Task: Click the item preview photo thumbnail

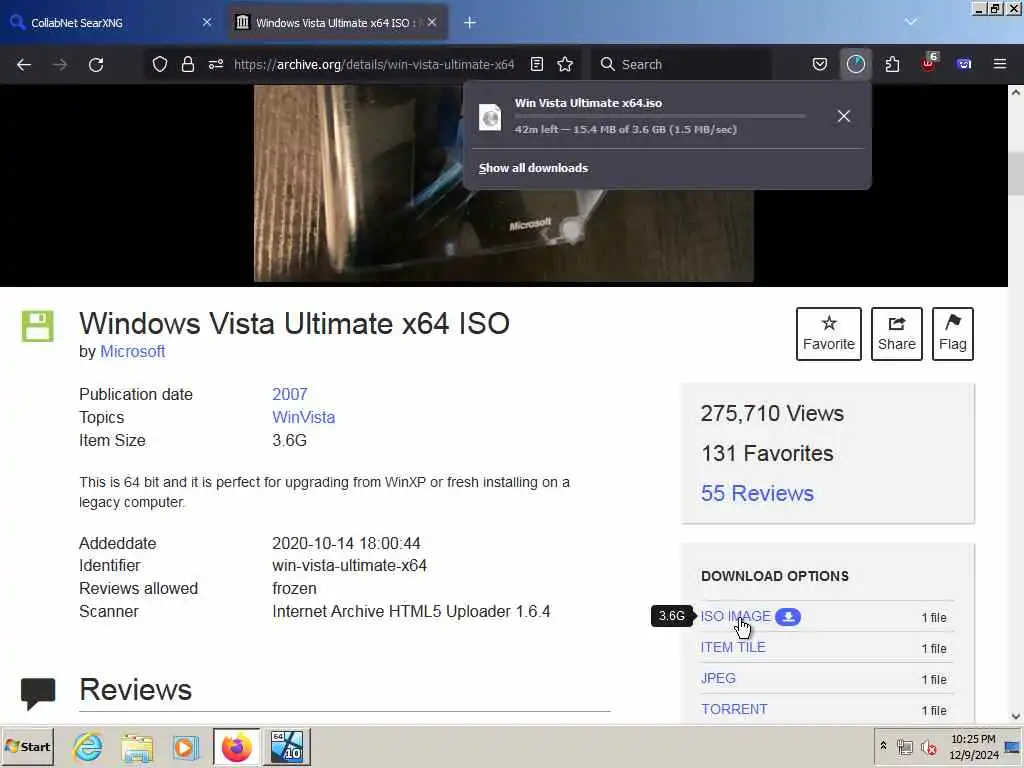Action: [504, 184]
